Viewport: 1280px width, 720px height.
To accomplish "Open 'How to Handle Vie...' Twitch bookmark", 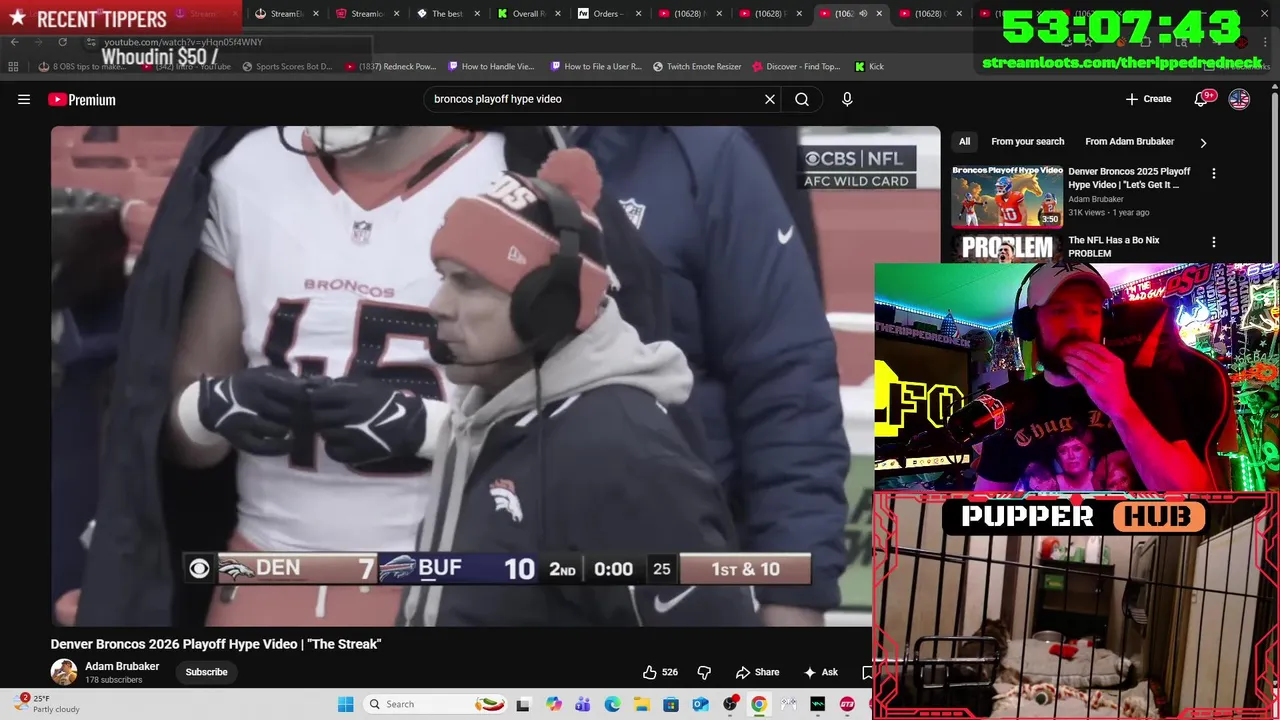I will click(x=492, y=67).
